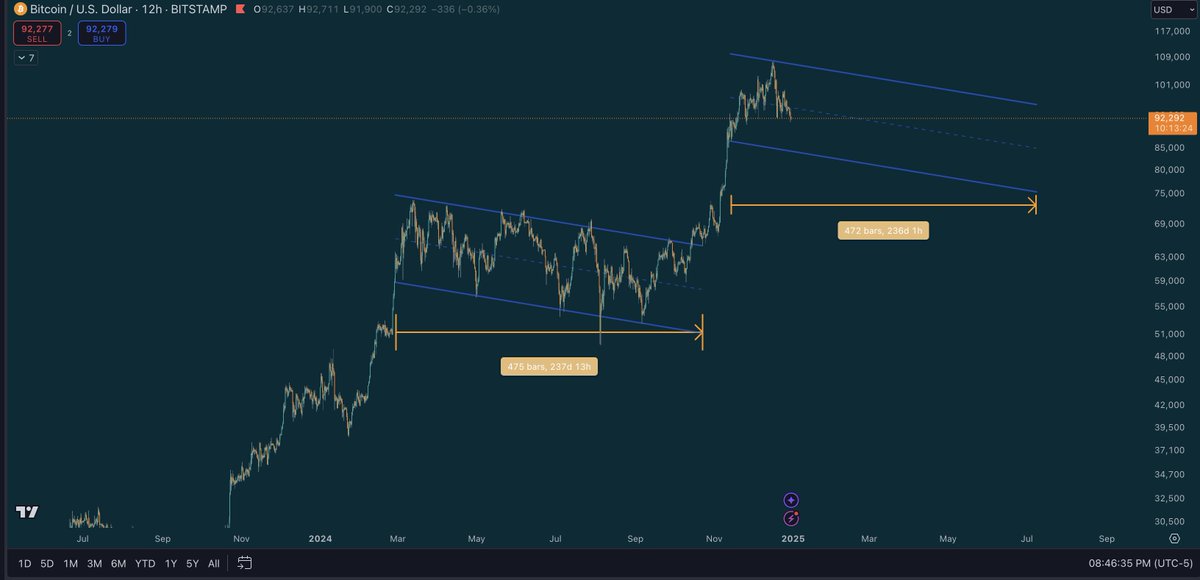Expand the chevron showing 7 chart objects

click(x=26, y=57)
